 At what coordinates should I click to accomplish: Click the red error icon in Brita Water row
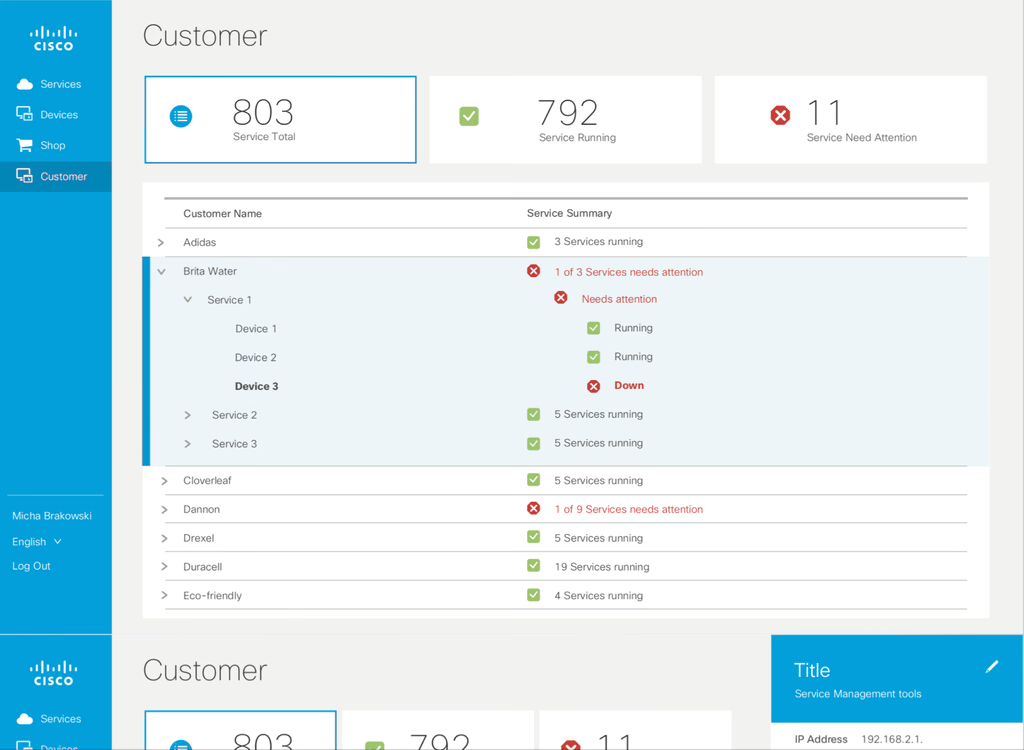pos(534,271)
